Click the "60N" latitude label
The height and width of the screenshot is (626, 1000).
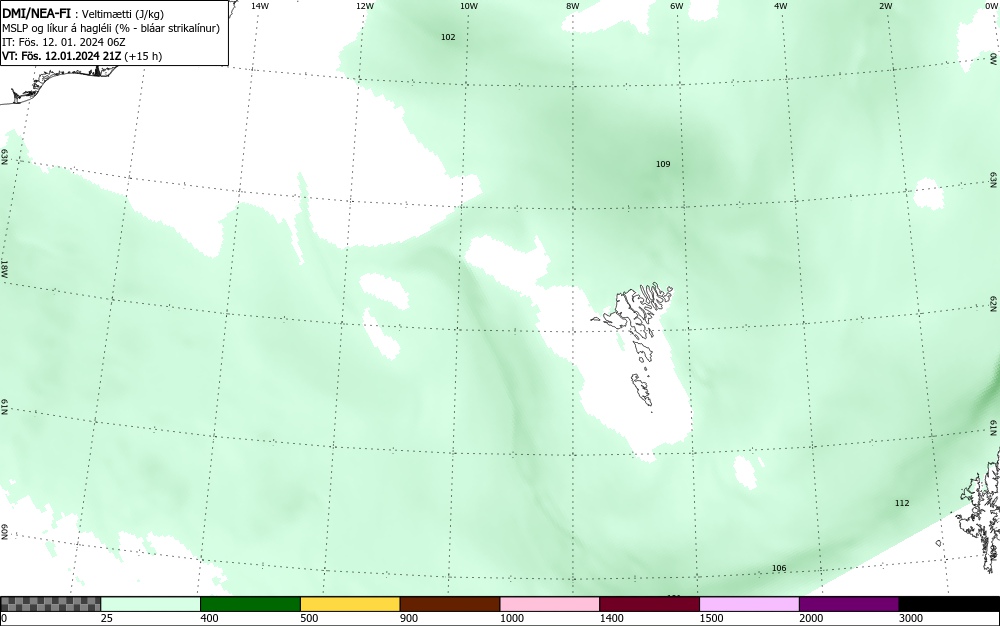pos(4,532)
